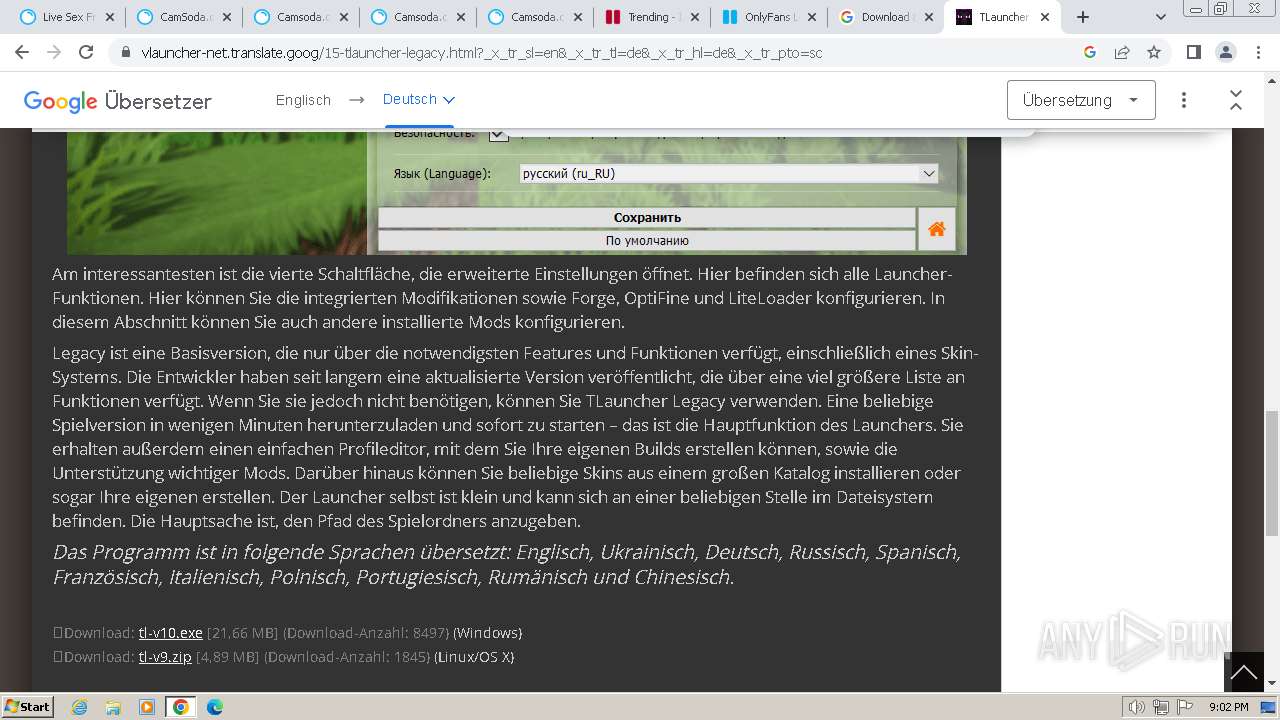Screen dimensions: 1280x720
Task: Open a new browser tab
Action: (1083, 17)
